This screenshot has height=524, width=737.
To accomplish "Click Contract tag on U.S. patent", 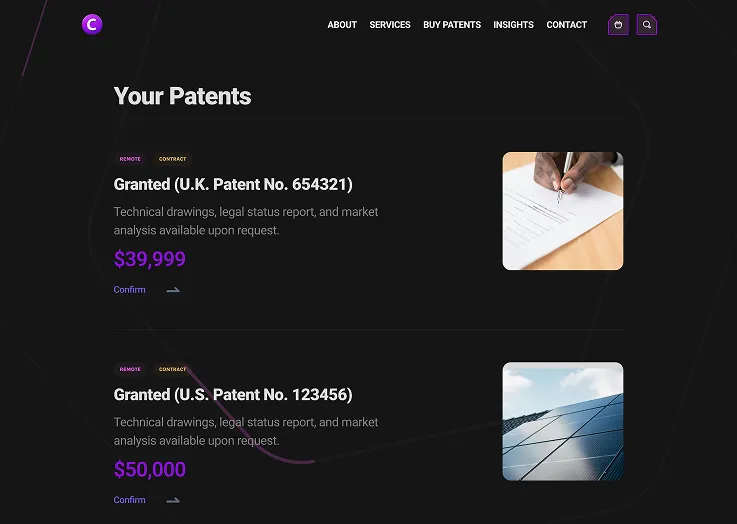I will point(172,369).
